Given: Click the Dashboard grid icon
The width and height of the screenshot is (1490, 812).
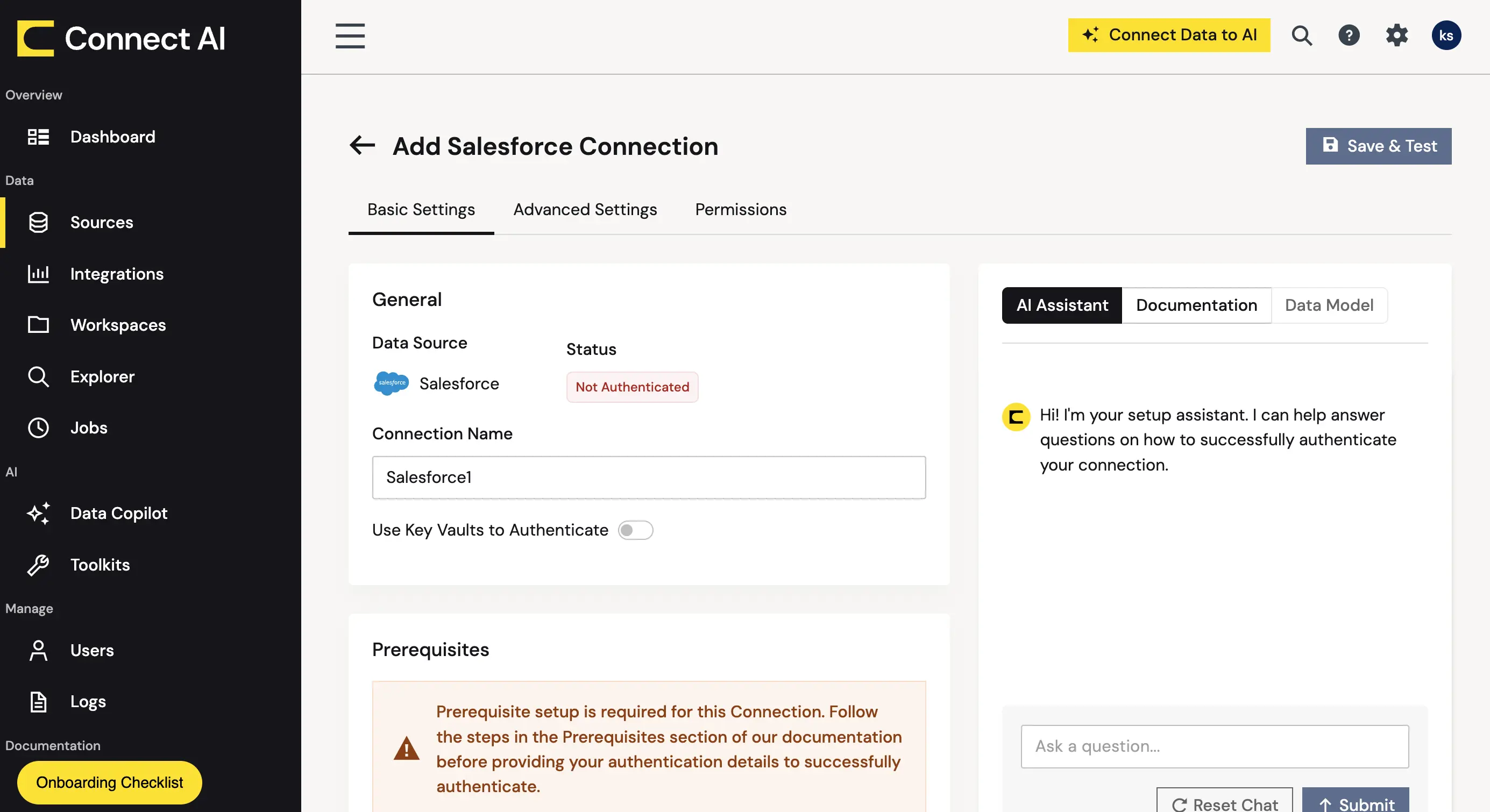Looking at the screenshot, I should point(38,137).
